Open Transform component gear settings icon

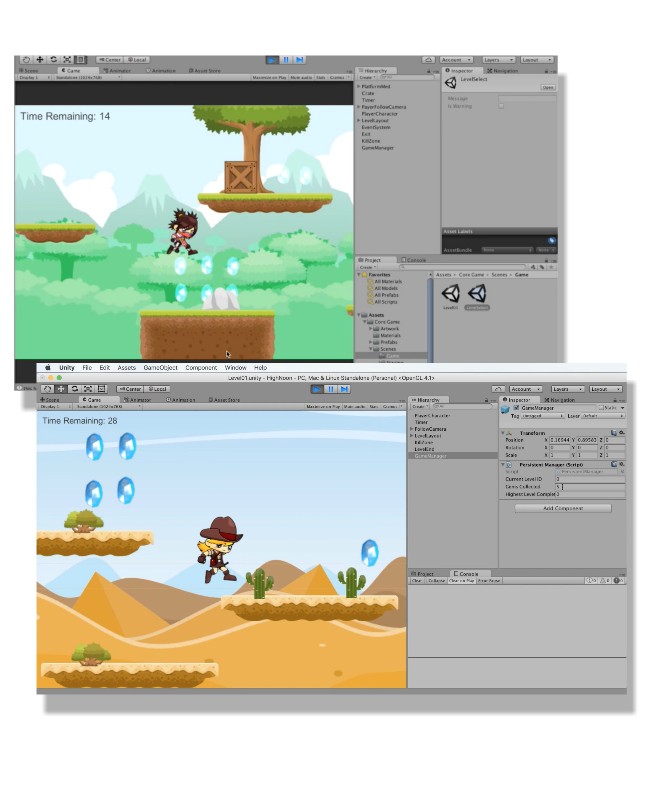pos(620,433)
